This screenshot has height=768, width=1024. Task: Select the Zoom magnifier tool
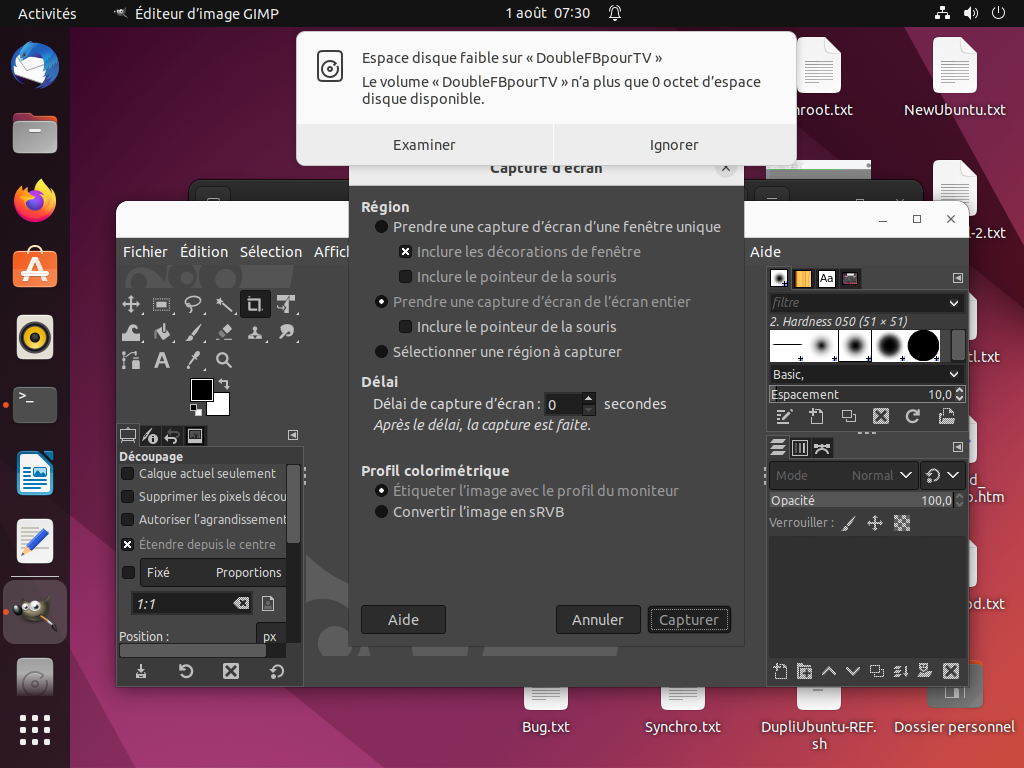(224, 360)
